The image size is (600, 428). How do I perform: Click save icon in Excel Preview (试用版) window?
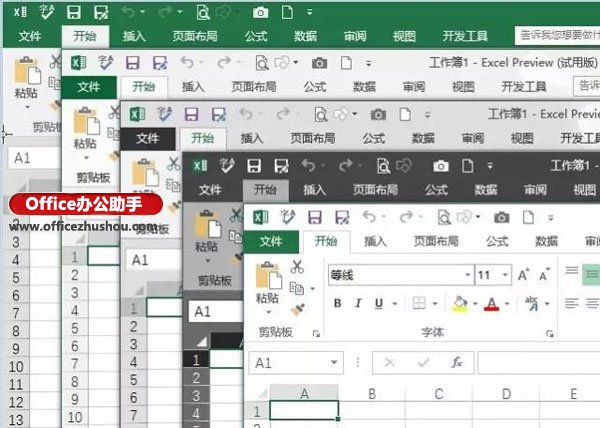(132, 62)
